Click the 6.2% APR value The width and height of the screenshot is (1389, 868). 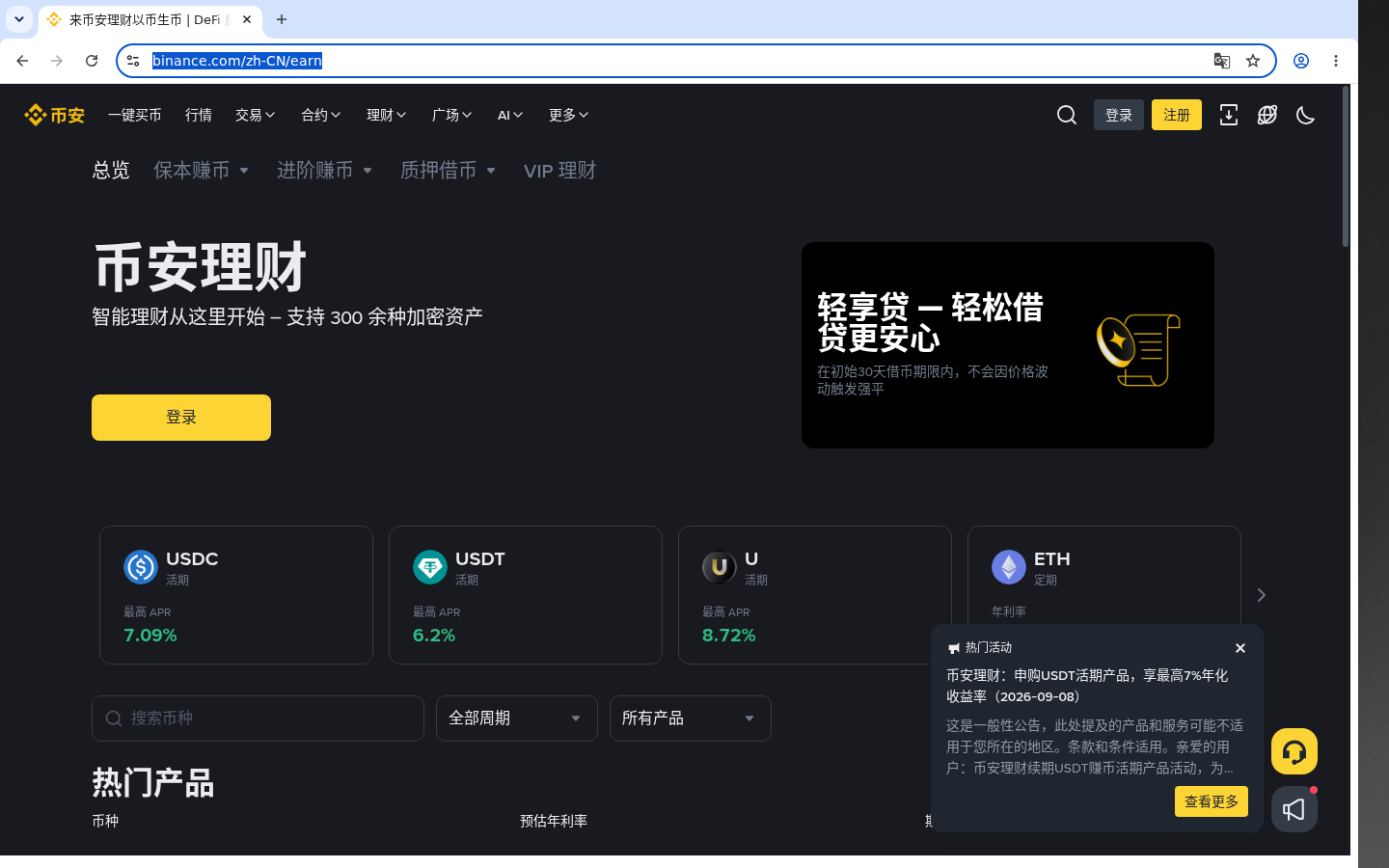434,635
